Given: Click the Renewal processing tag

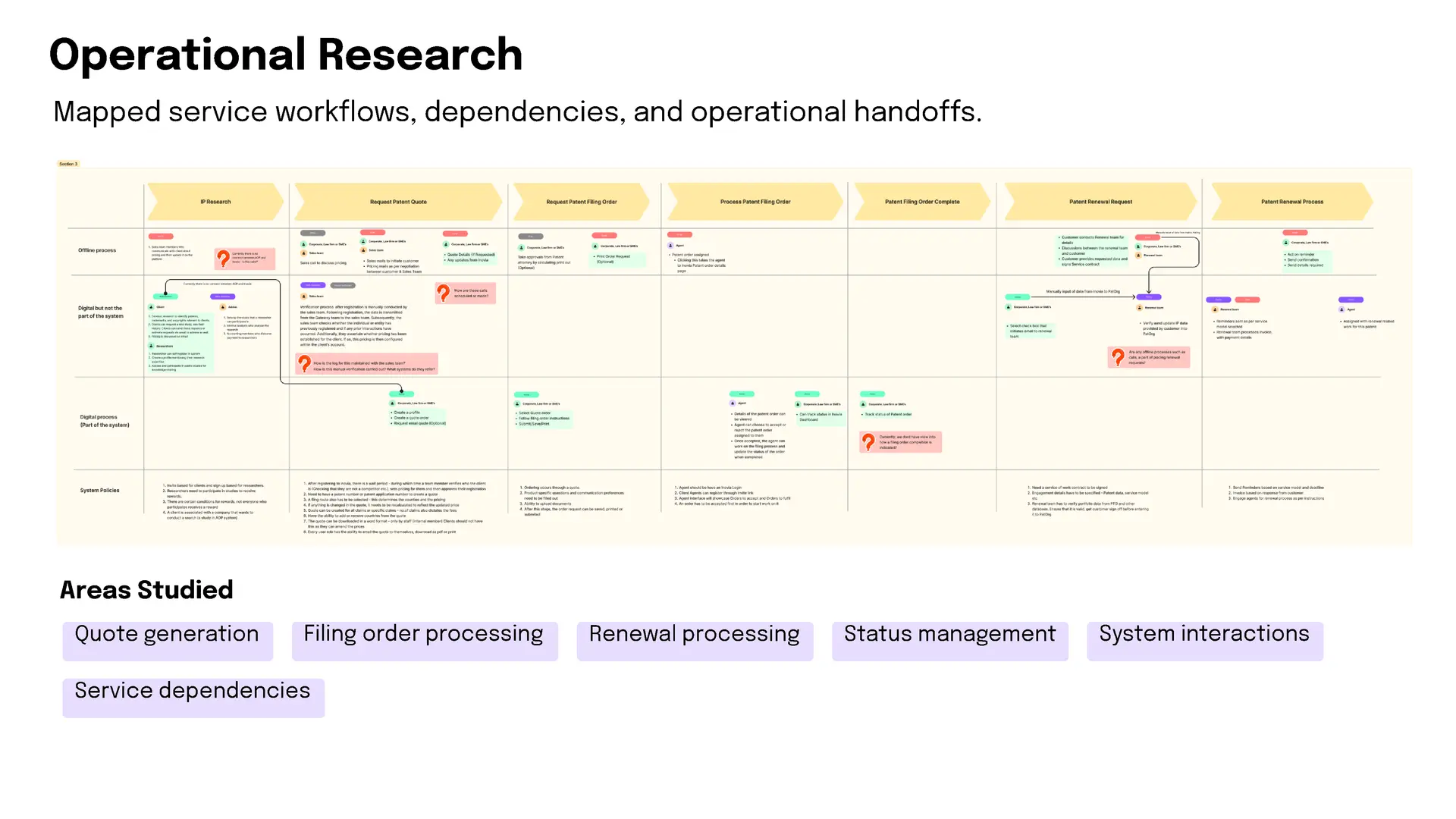Looking at the screenshot, I should pos(695,641).
